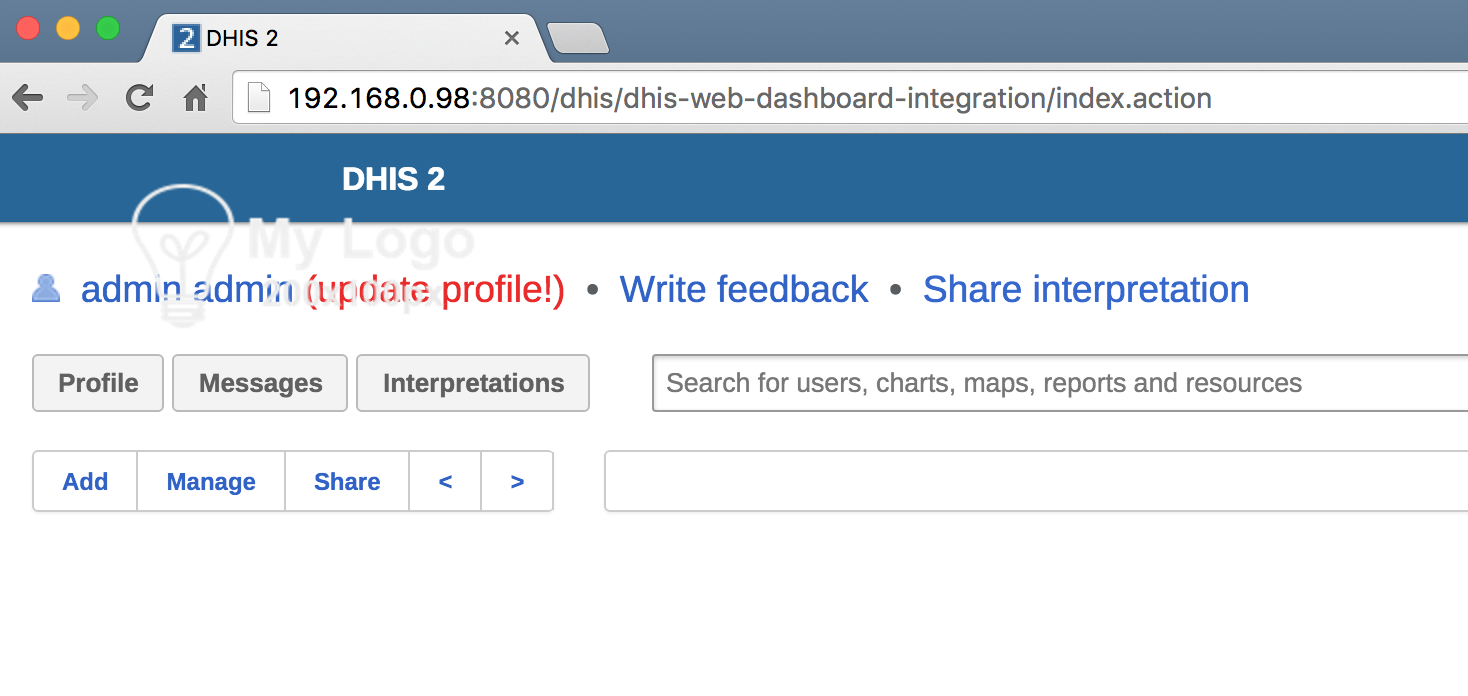The height and width of the screenshot is (696, 1468).
Task: Click the page info icon in address bar
Action: tap(259, 98)
